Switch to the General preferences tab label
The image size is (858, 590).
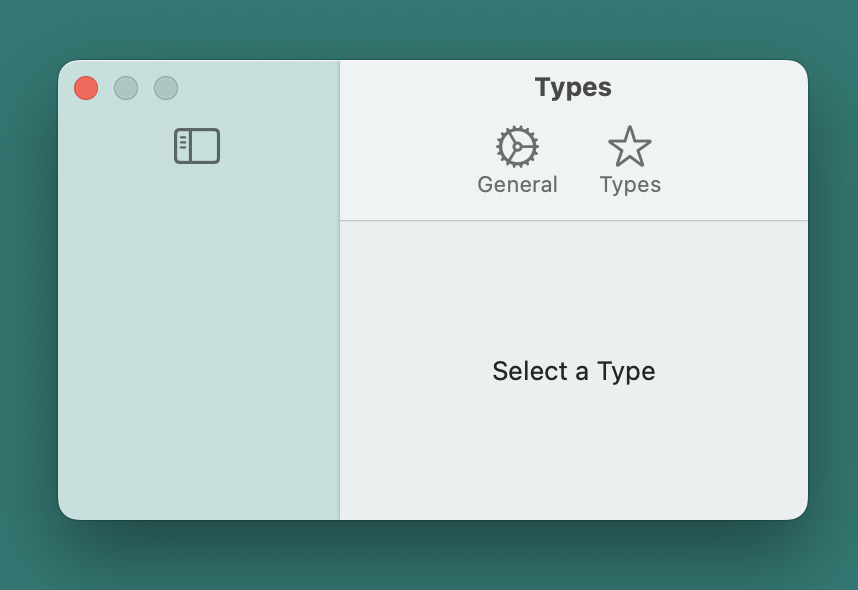click(517, 184)
